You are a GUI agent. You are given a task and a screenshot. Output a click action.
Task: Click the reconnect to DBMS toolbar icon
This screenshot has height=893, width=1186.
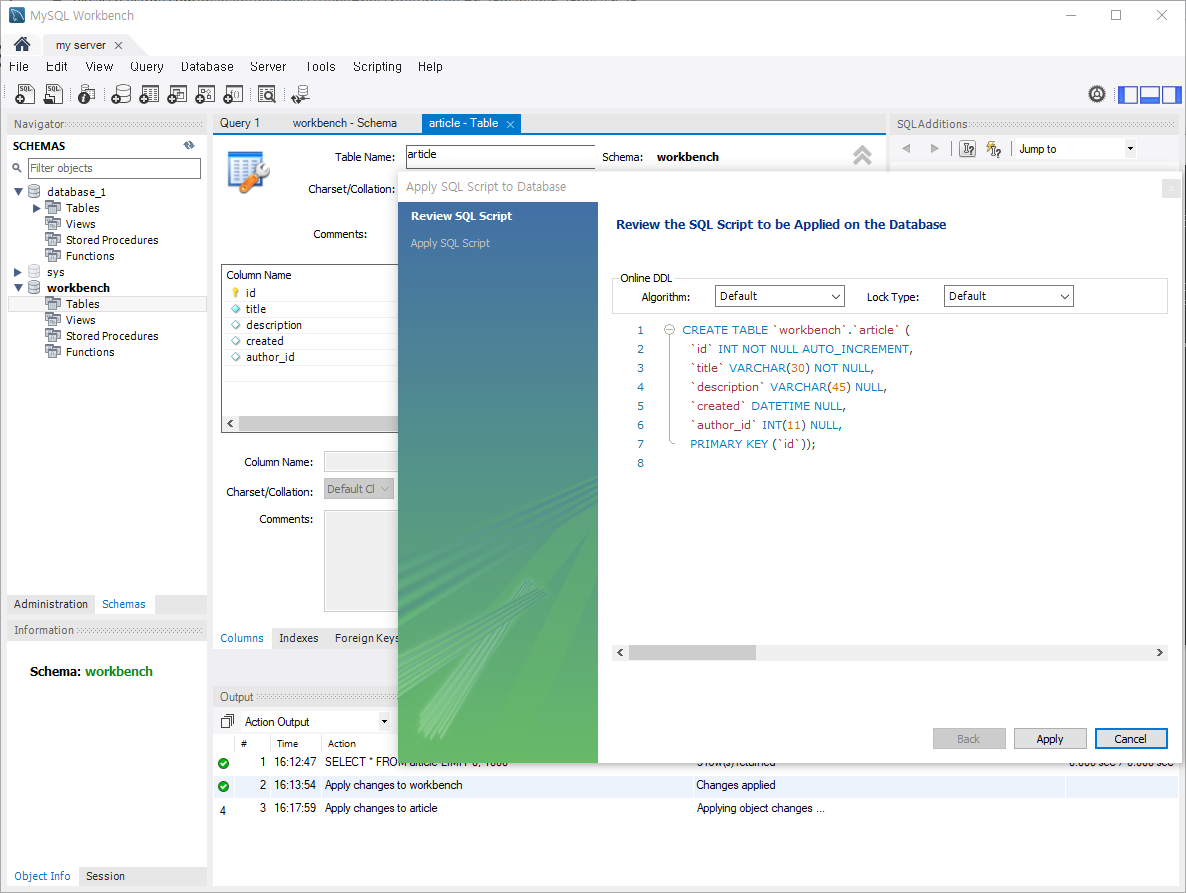pos(300,94)
